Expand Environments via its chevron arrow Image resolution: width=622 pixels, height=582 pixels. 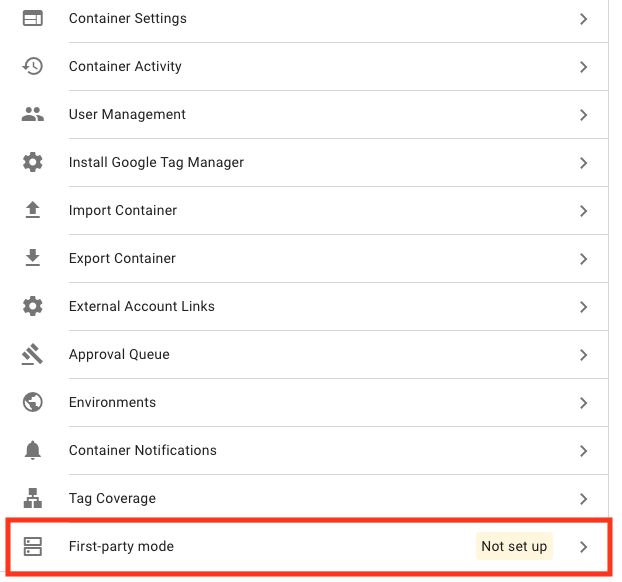coord(583,403)
